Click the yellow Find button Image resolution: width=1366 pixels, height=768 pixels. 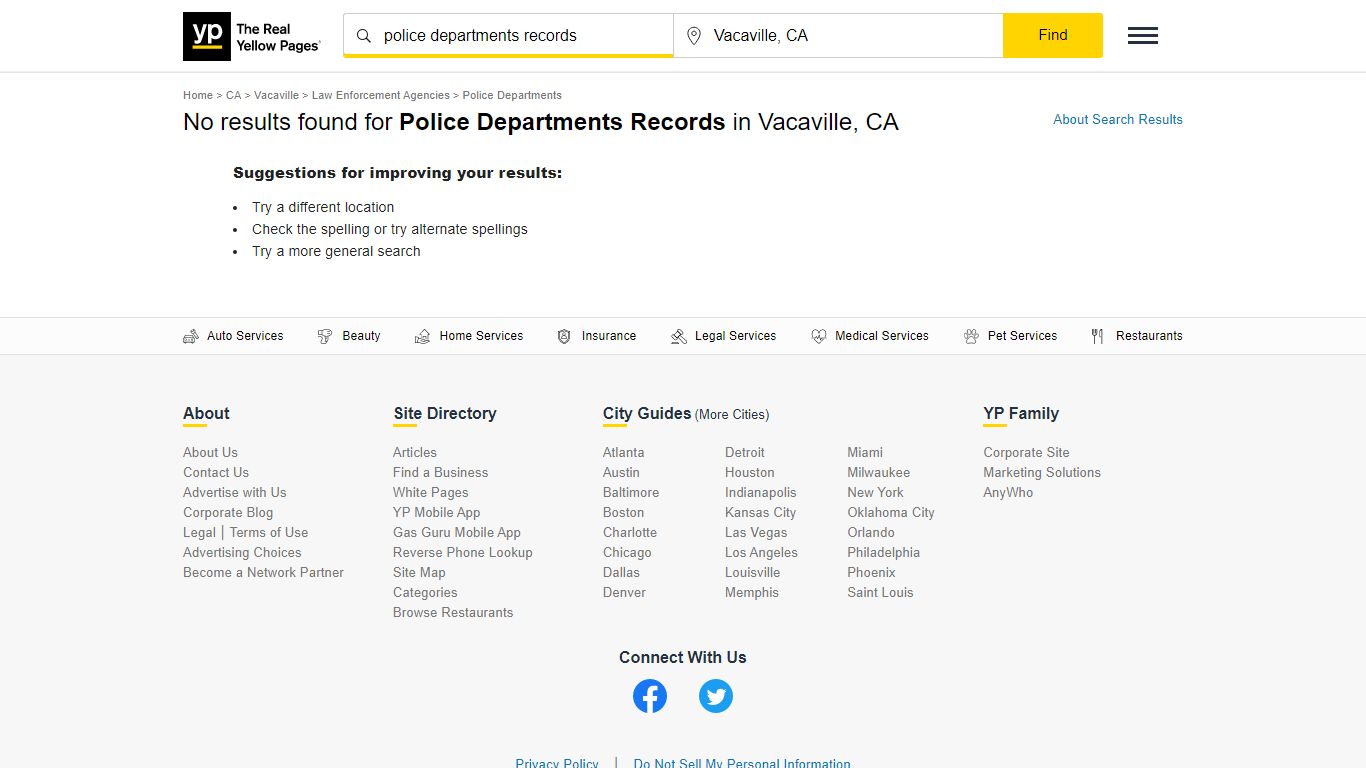[x=1053, y=35]
